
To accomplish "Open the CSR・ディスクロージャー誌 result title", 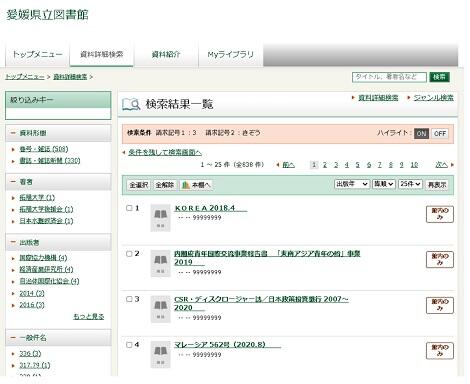I will [x=261, y=303].
